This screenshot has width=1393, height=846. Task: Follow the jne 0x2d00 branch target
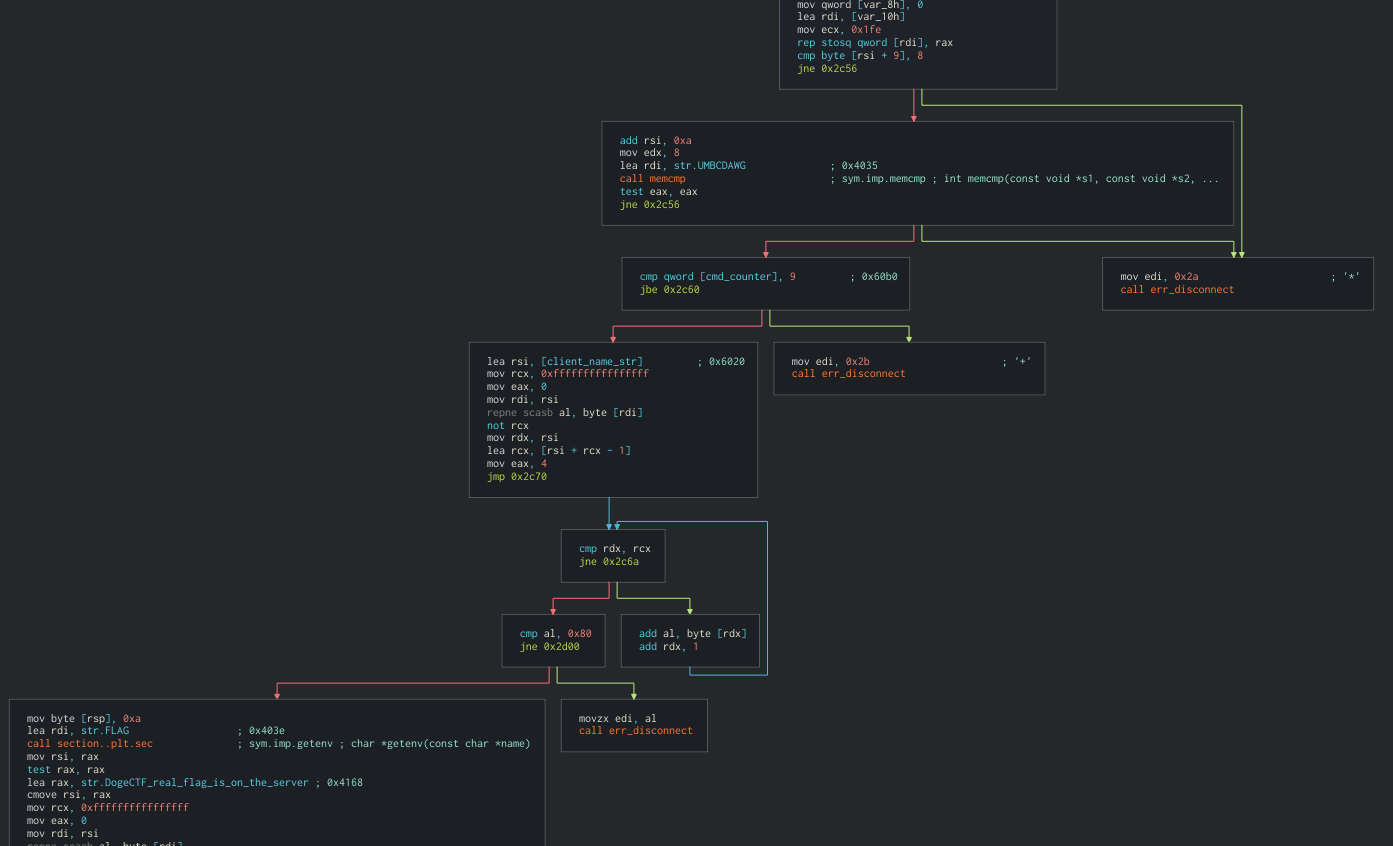(550, 646)
